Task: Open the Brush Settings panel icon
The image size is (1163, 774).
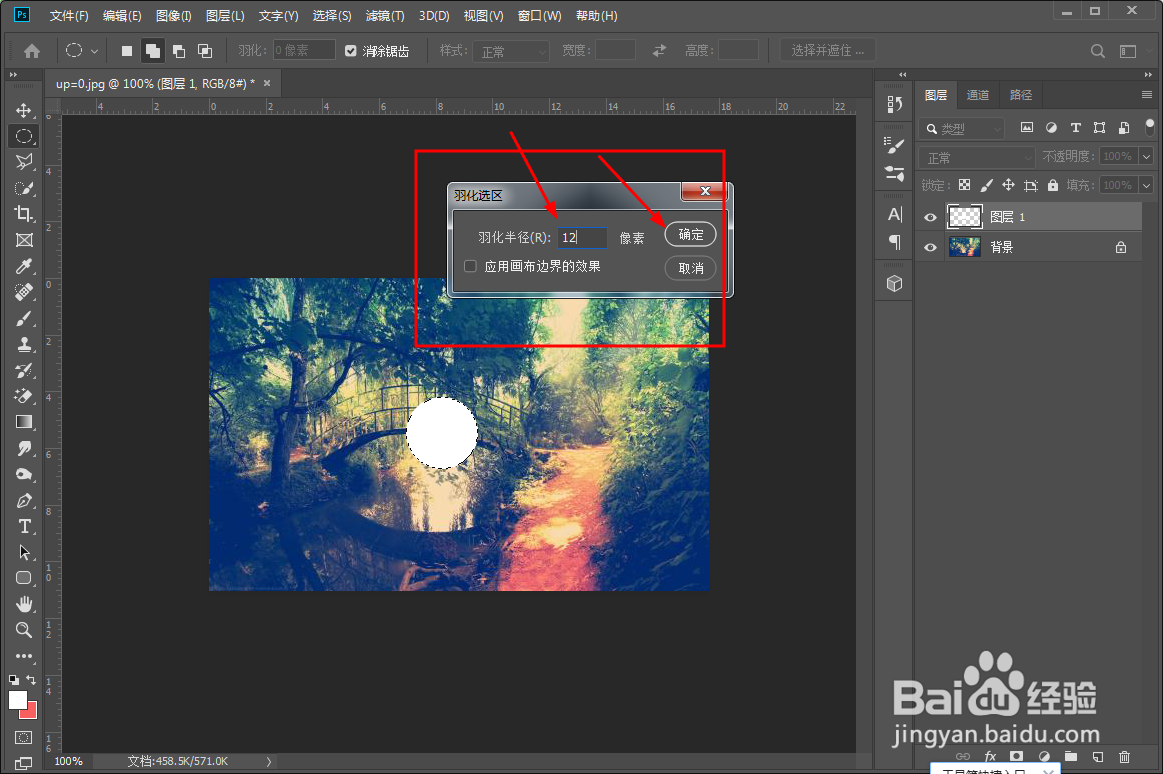Action: click(895, 145)
